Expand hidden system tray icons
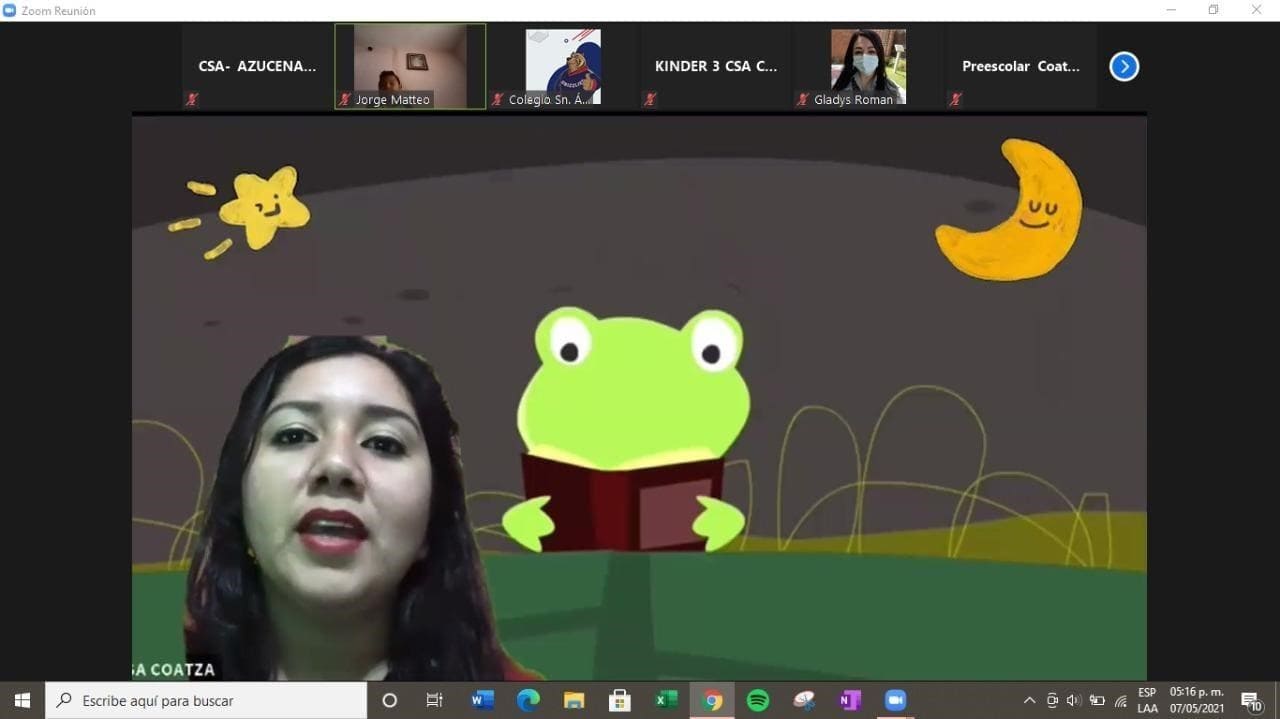 (x=1029, y=700)
